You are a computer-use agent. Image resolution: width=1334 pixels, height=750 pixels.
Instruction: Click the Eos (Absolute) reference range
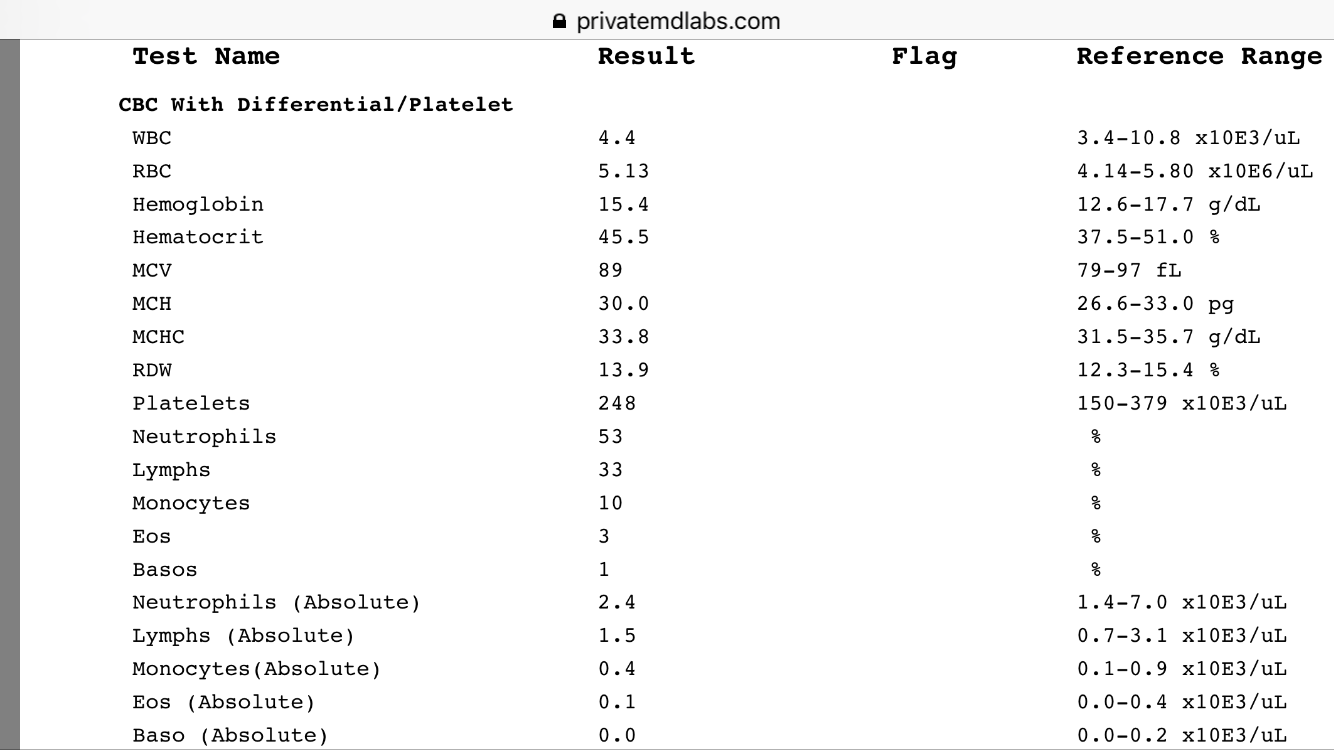1181,702
